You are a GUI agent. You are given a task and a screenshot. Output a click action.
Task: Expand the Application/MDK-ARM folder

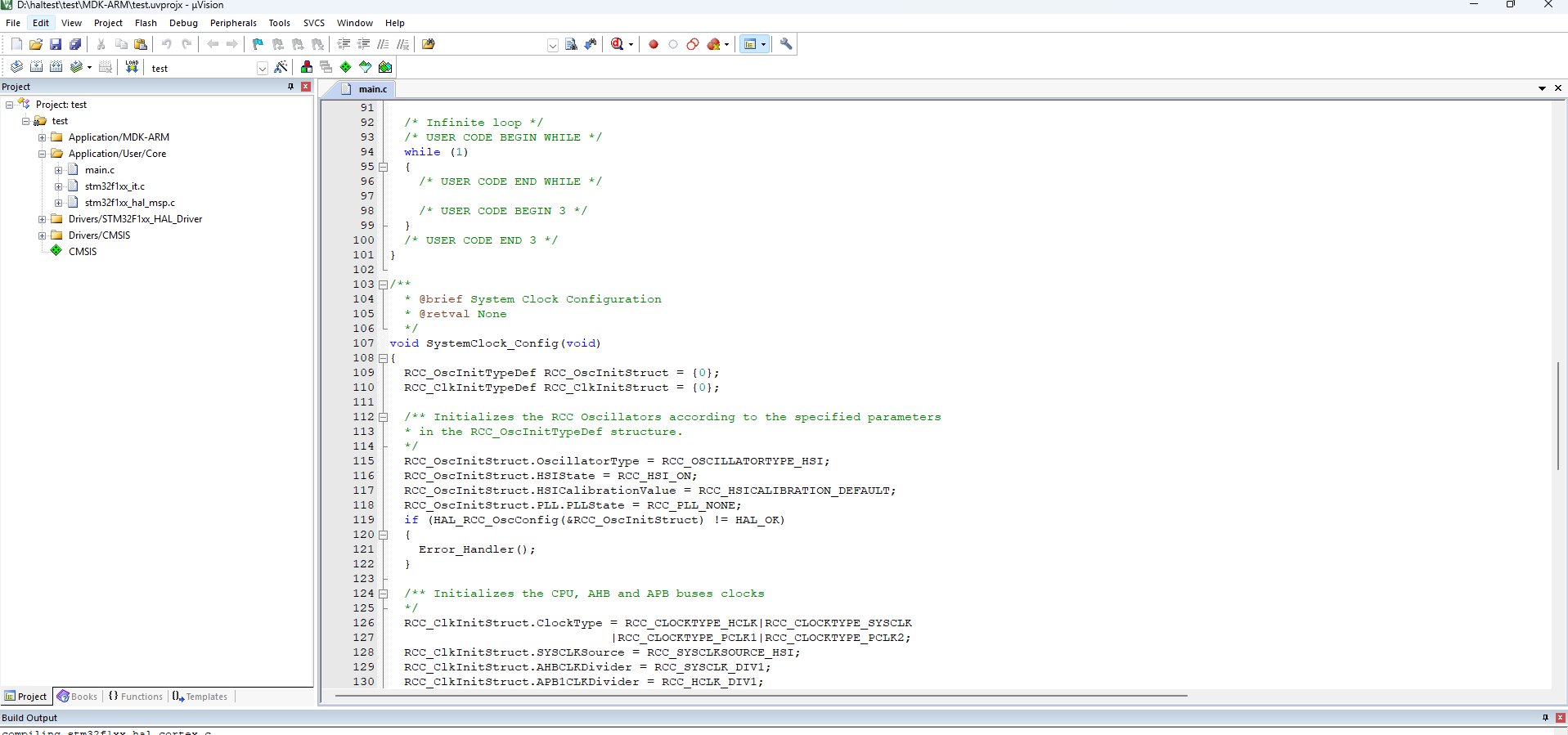pos(43,137)
